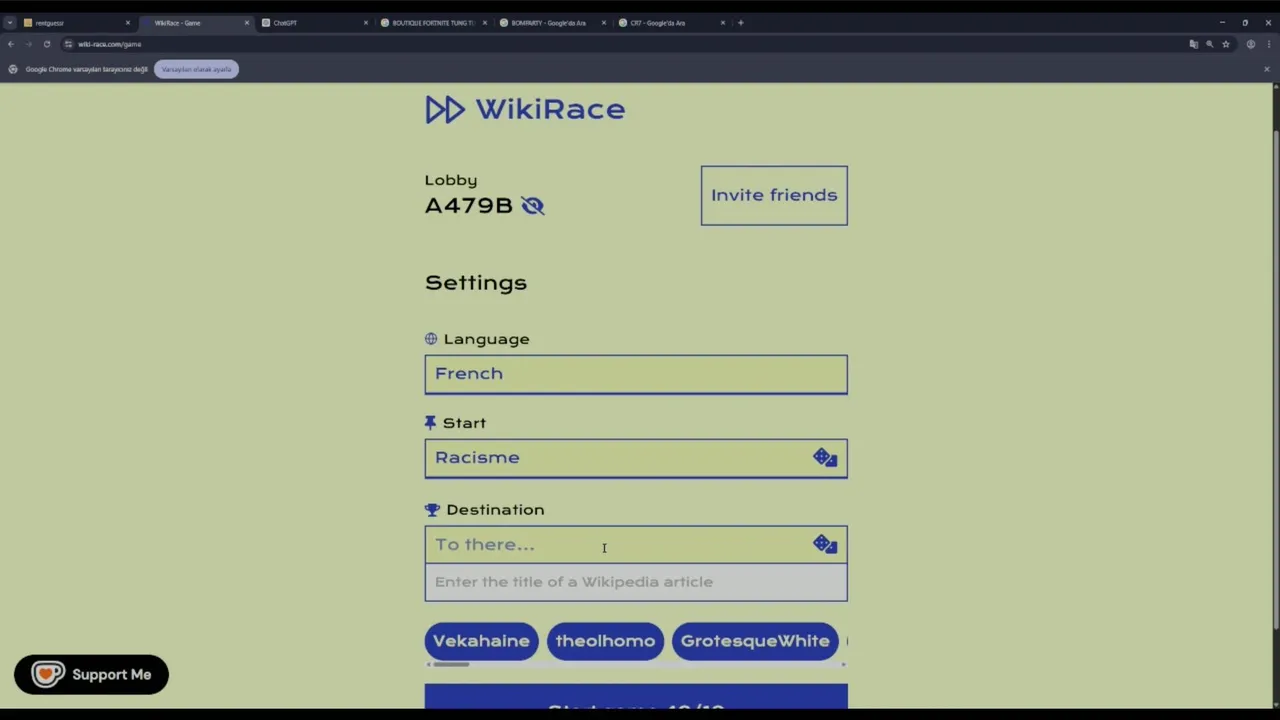Close the WikiRace - Game tab
The height and width of the screenshot is (720, 1280).
pyautogui.click(x=246, y=23)
